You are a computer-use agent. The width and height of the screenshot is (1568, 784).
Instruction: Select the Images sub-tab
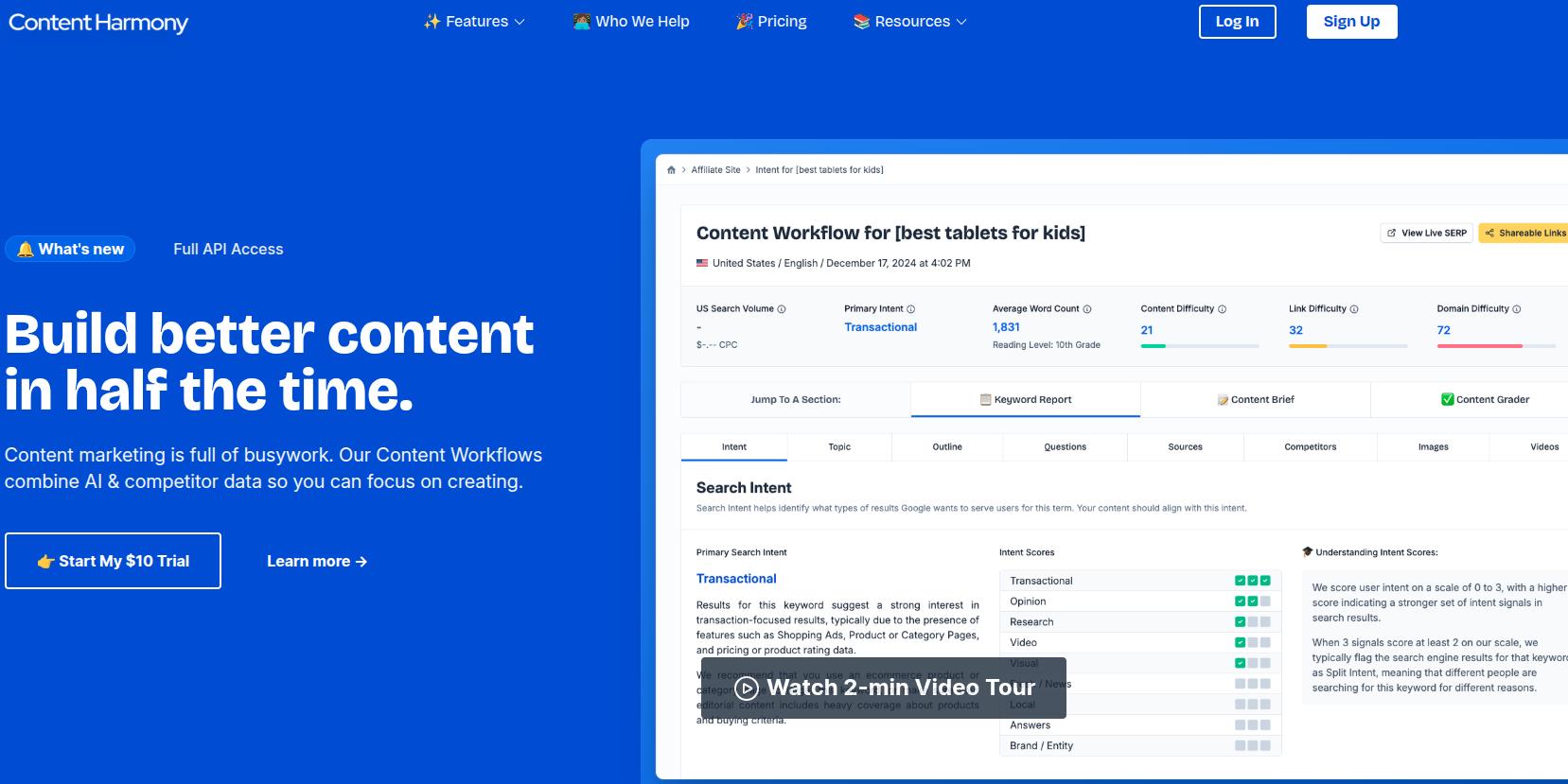click(1434, 446)
